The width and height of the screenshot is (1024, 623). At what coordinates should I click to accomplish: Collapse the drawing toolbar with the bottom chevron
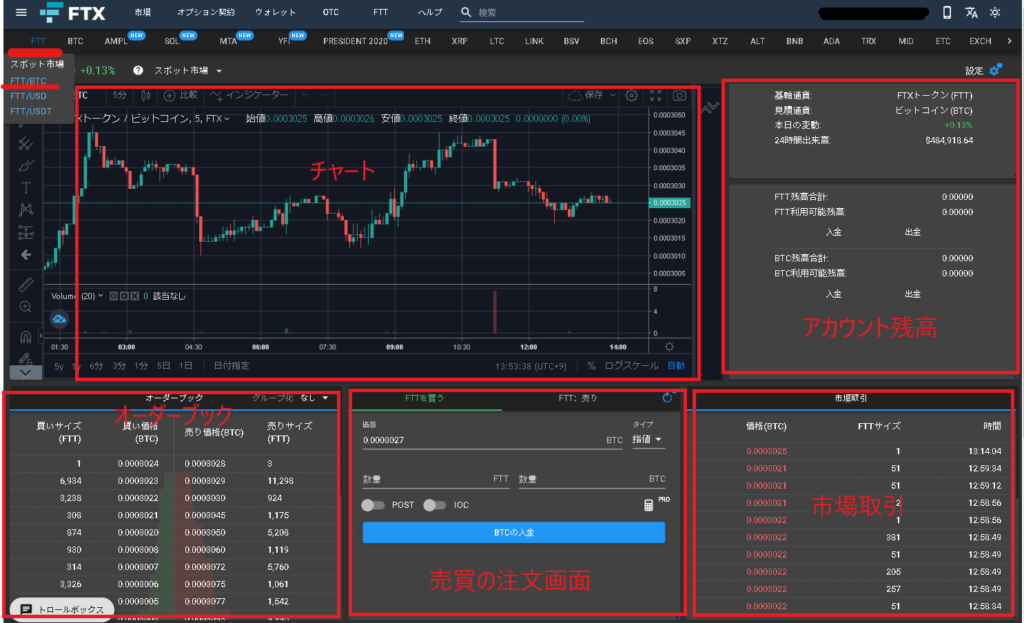(25, 372)
